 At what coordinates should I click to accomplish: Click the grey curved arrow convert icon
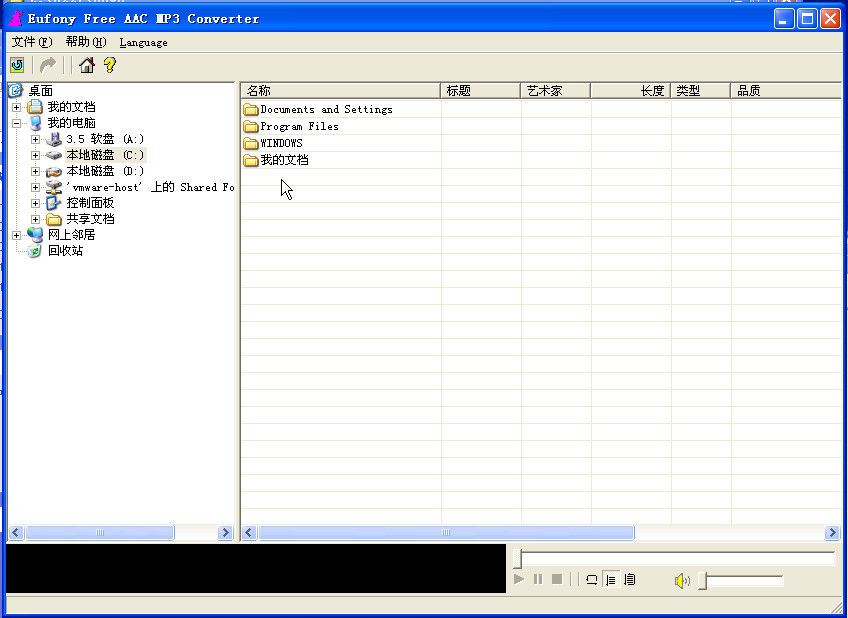click(x=48, y=65)
